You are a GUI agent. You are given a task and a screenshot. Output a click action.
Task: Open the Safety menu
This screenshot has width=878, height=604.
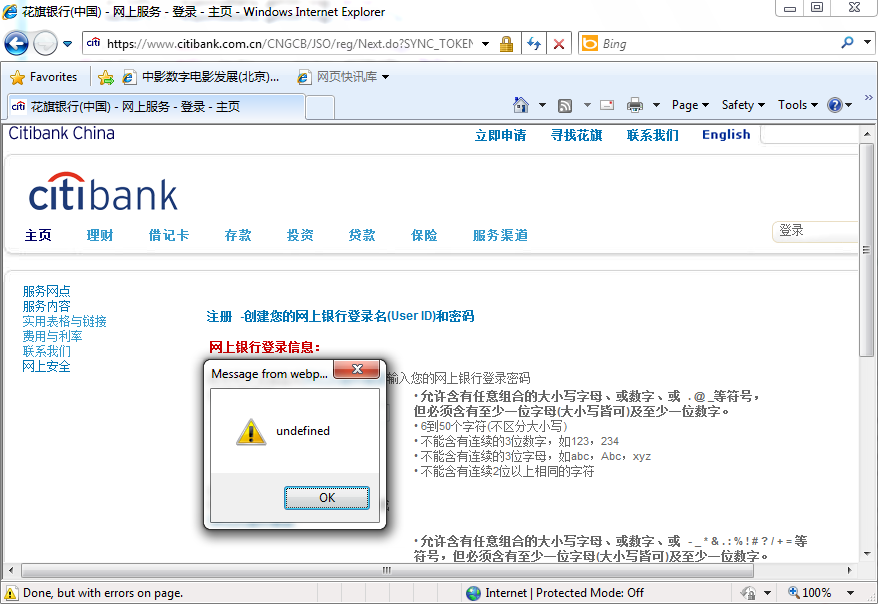point(743,105)
